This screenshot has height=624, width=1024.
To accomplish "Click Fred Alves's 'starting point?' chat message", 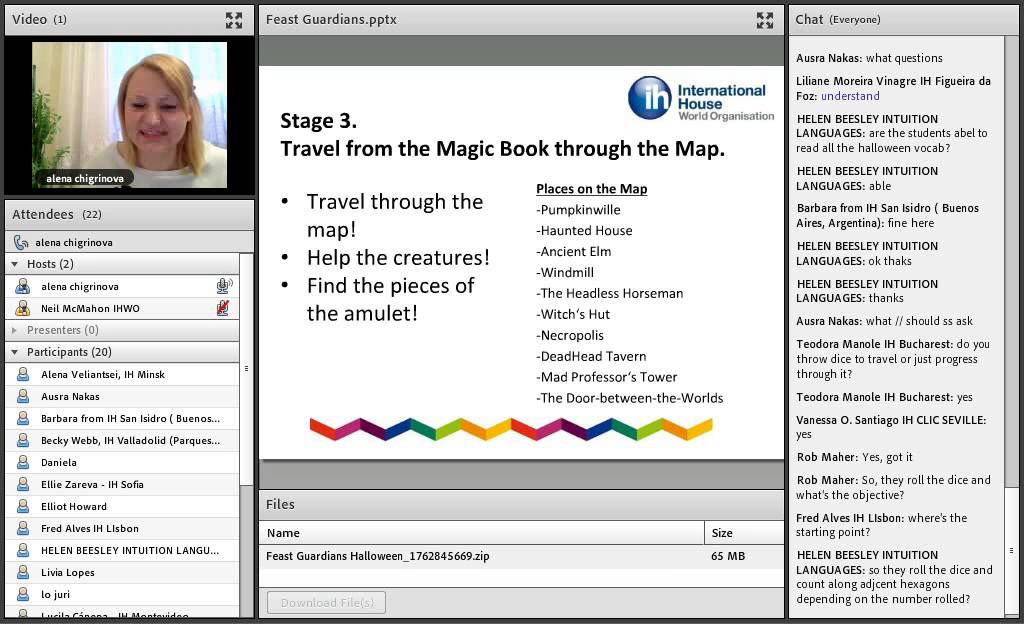I will pos(882,525).
